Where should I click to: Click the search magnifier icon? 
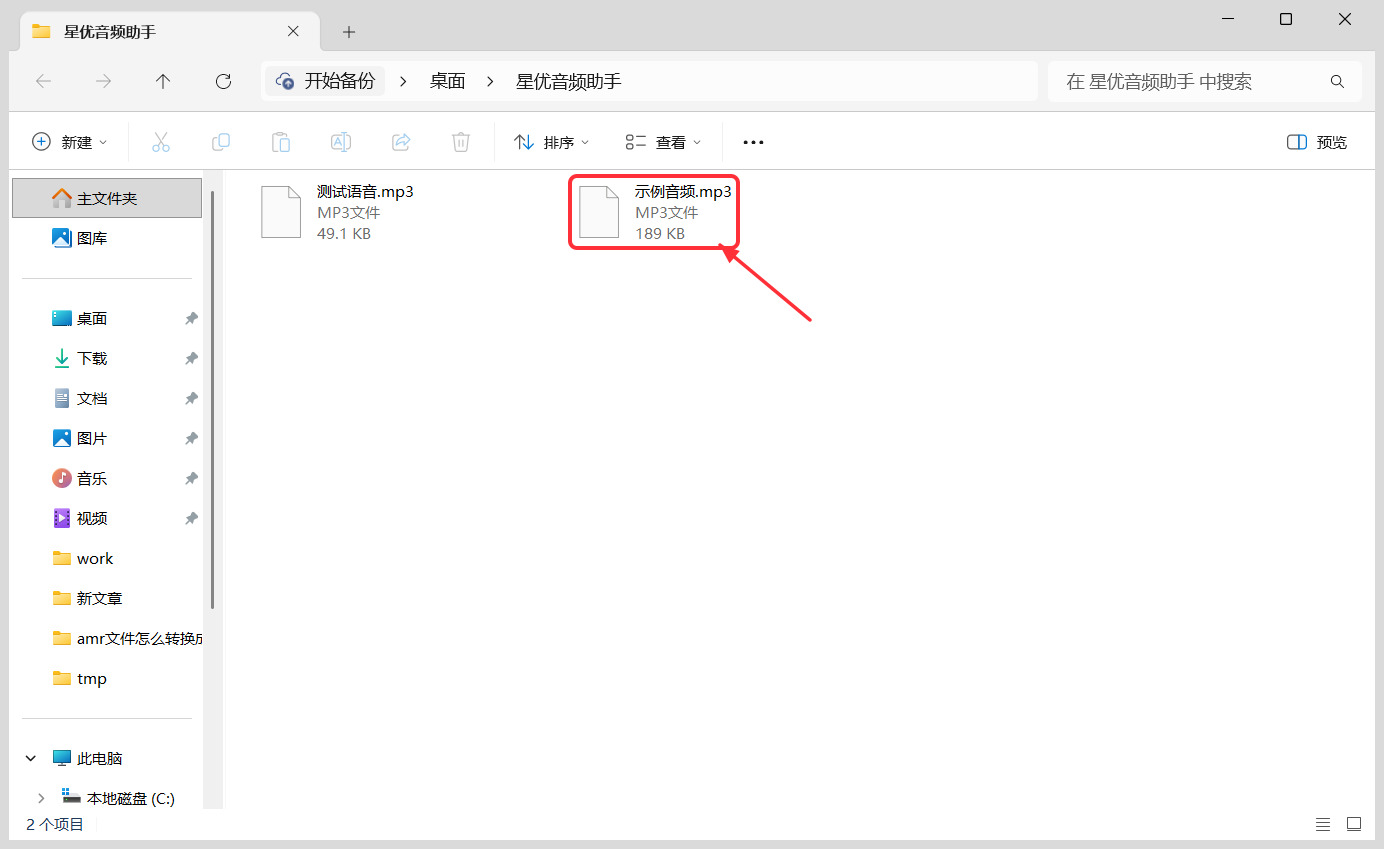point(1337,82)
